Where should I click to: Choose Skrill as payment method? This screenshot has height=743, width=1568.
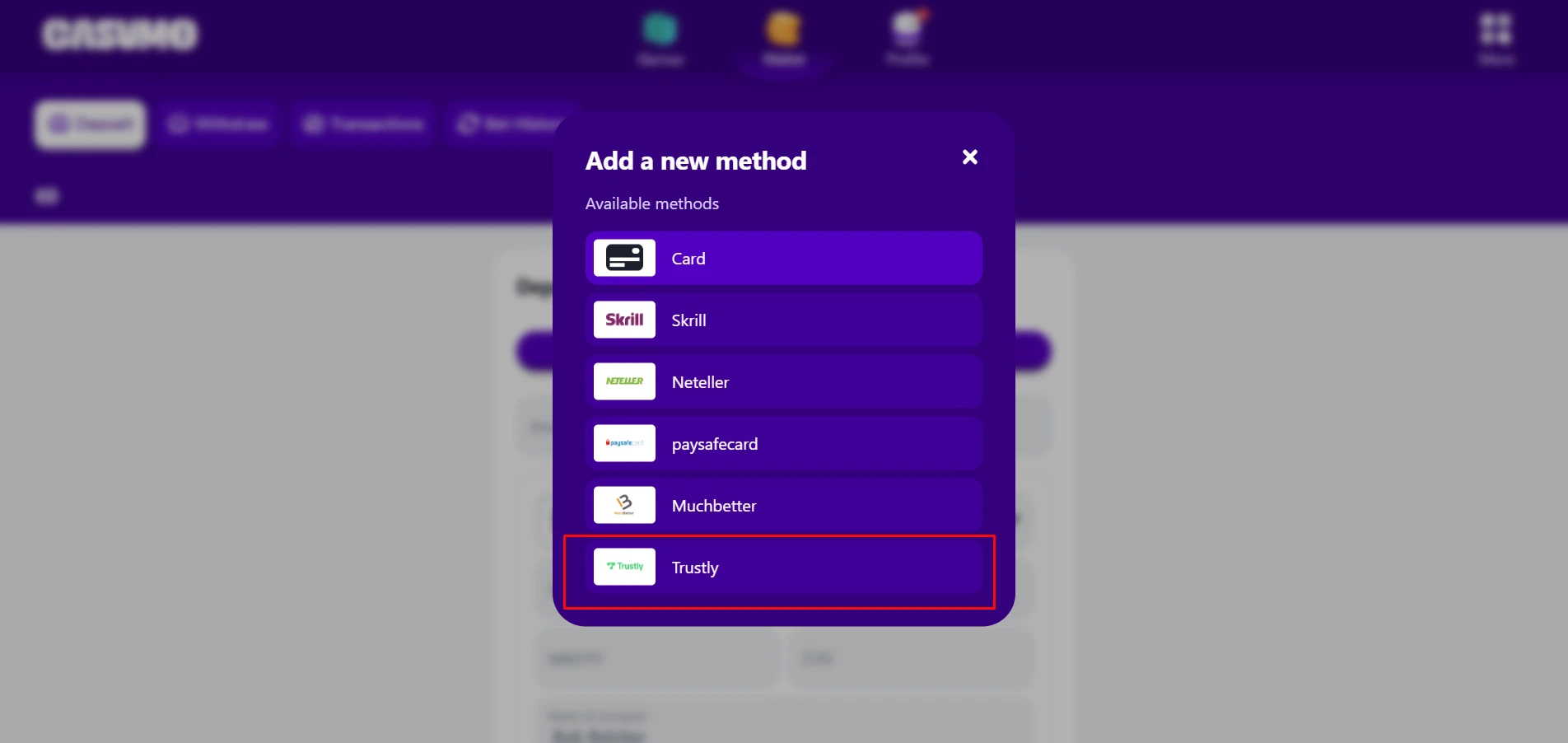point(784,320)
